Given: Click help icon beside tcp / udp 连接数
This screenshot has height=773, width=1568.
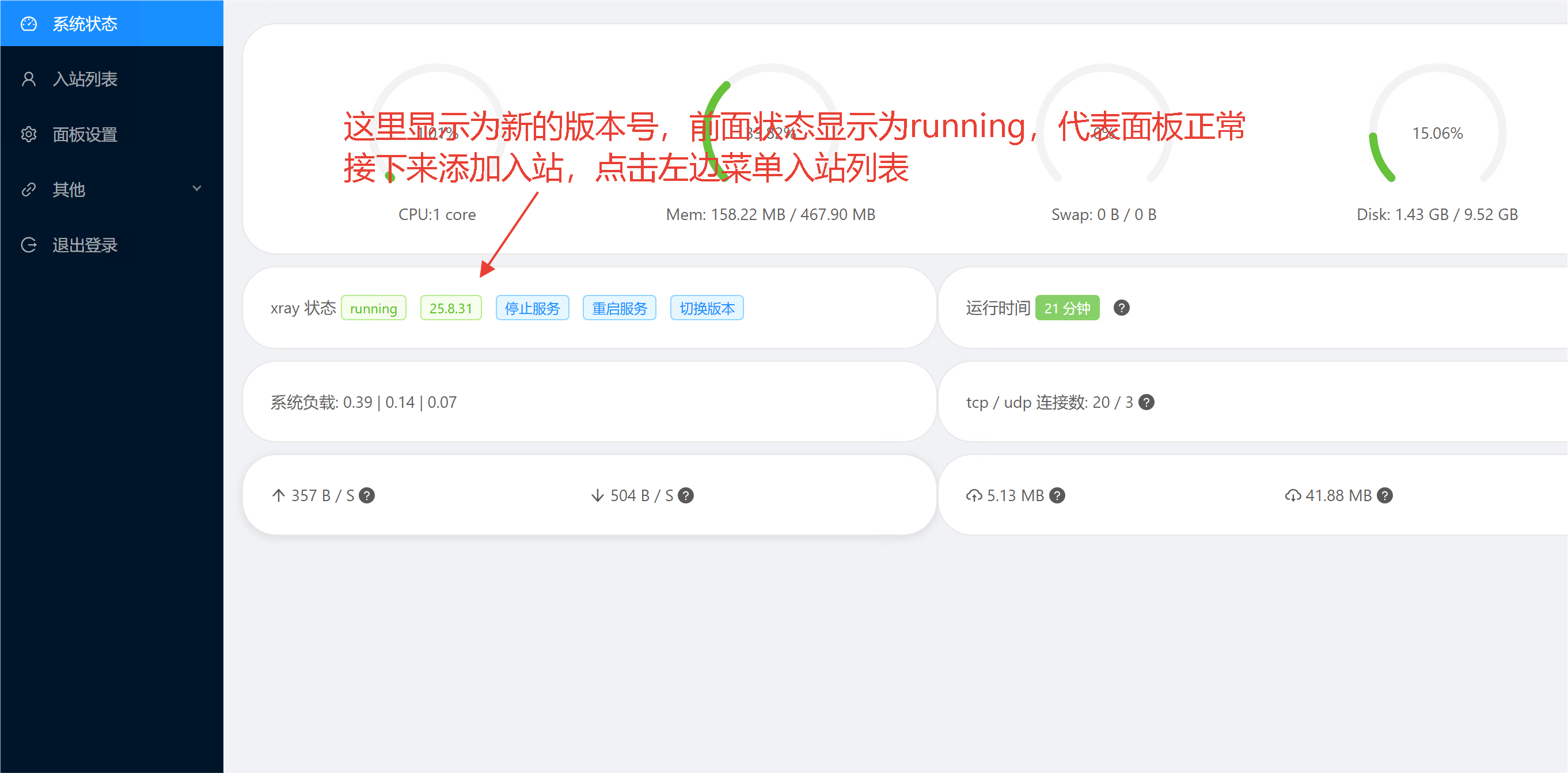Looking at the screenshot, I should click(x=1146, y=402).
